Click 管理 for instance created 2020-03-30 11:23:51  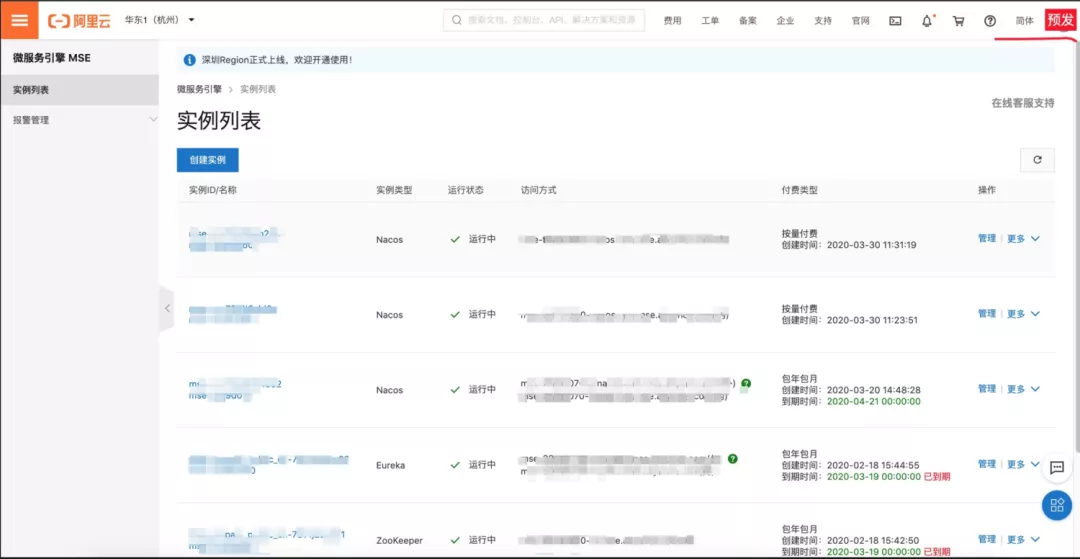[987, 313]
